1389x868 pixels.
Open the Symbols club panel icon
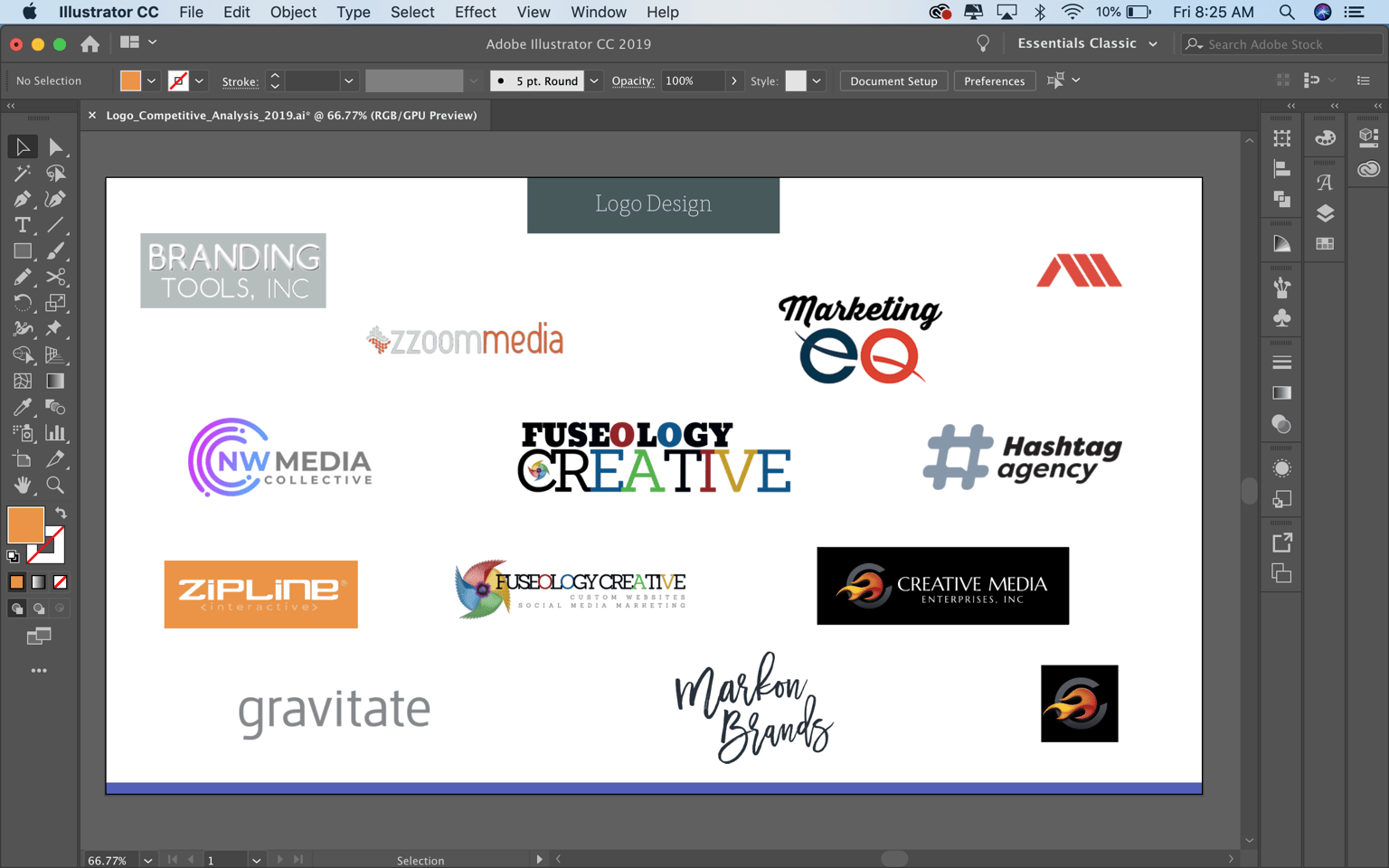[x=1281, y=318]
